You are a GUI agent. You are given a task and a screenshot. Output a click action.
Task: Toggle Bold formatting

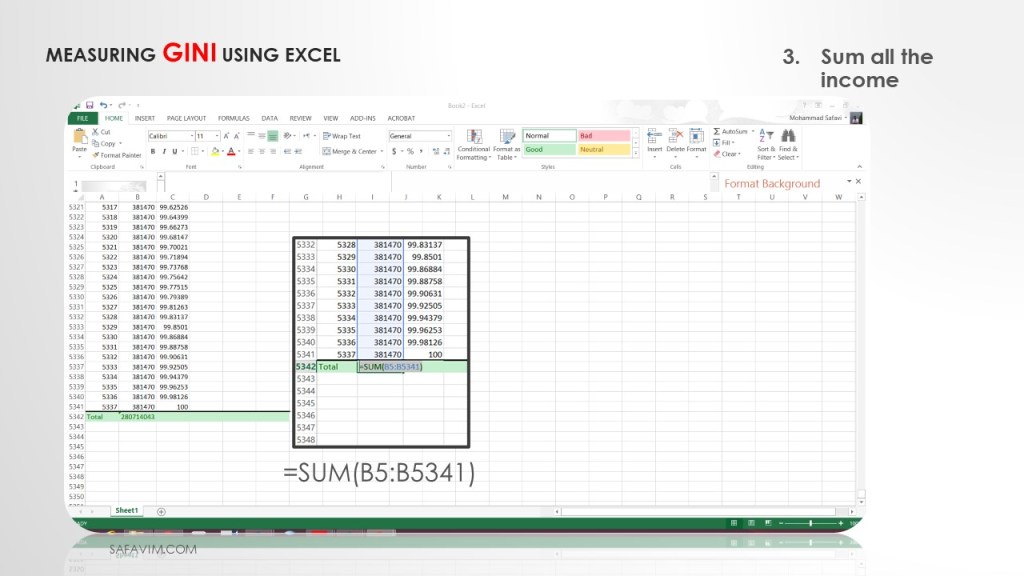[153, 152]
